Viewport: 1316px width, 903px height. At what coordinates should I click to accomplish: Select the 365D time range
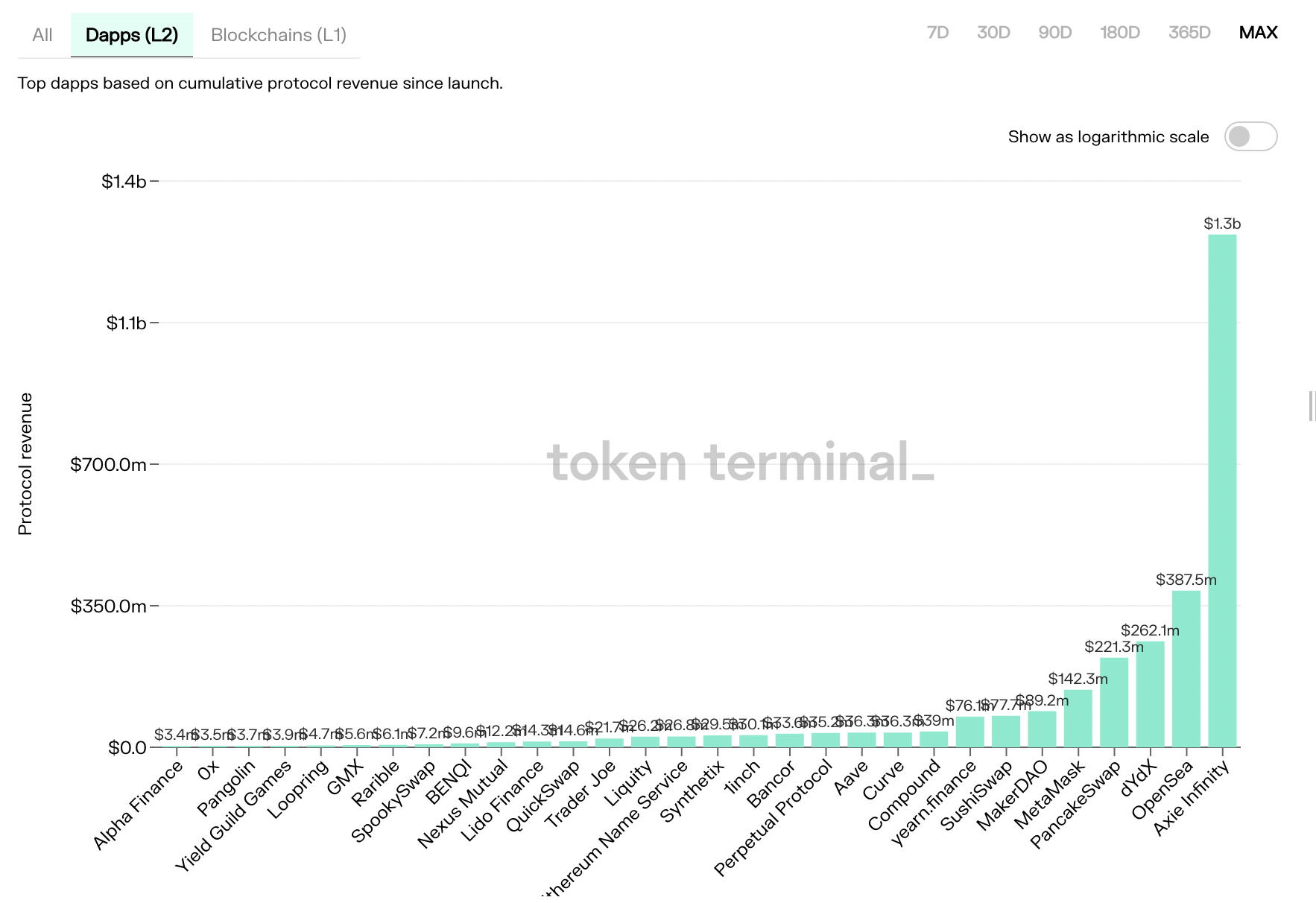(x=1189, y=33)
